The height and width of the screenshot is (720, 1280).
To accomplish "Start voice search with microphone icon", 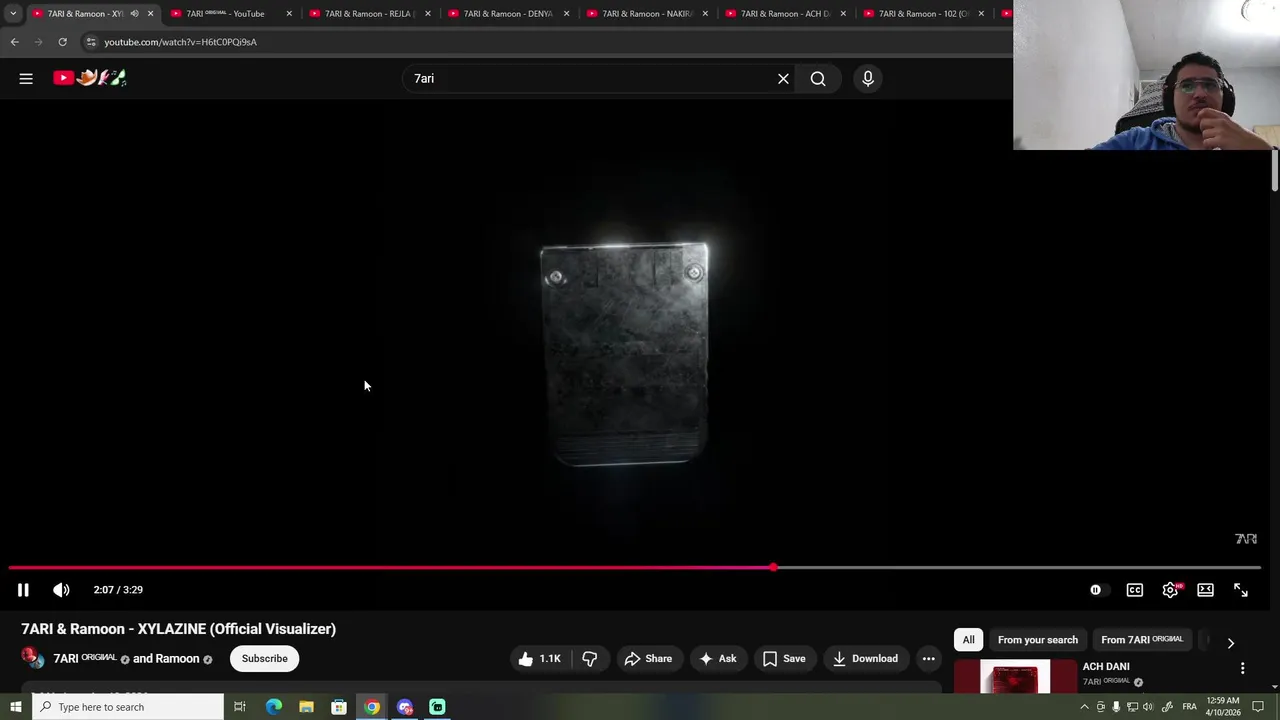I will click(x=868, y=79).
